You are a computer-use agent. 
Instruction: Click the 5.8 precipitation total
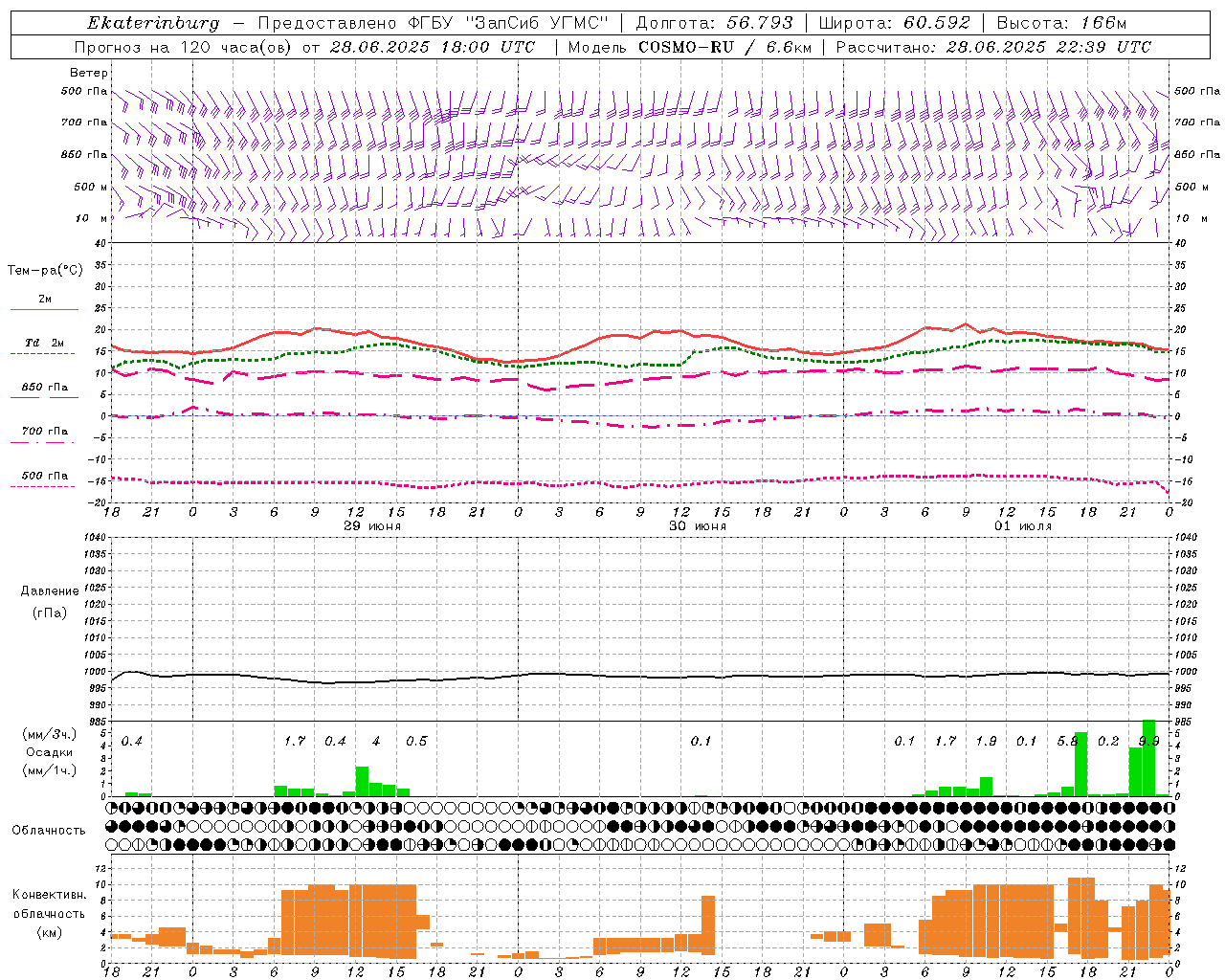(x=1067, y=742)
